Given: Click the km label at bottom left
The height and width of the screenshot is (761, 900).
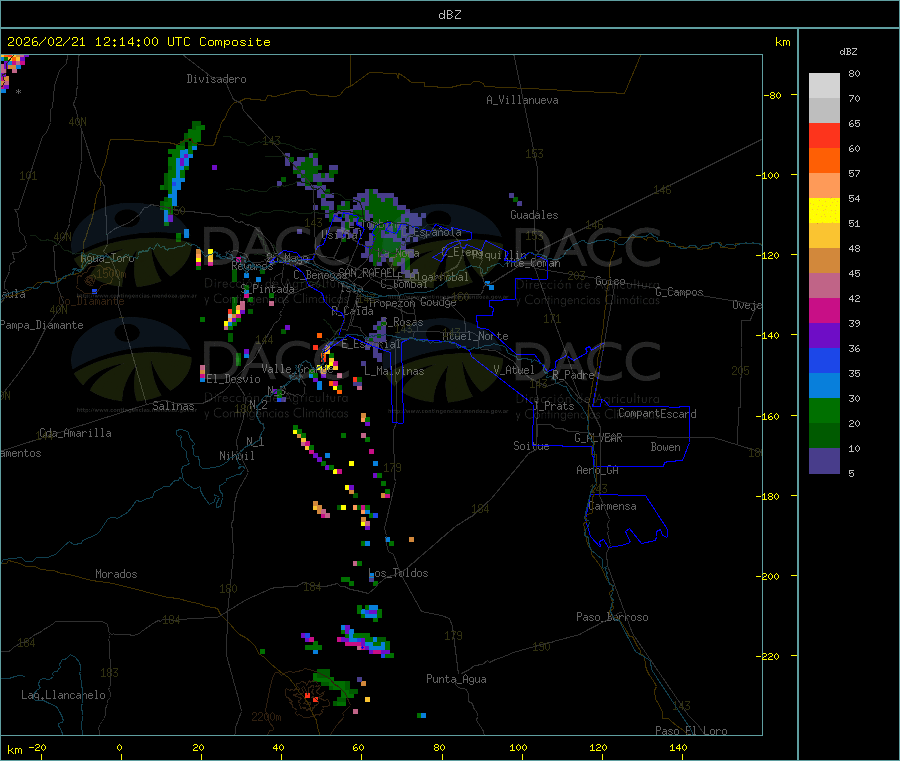Looking at the screenshot, I should point(14,750).
